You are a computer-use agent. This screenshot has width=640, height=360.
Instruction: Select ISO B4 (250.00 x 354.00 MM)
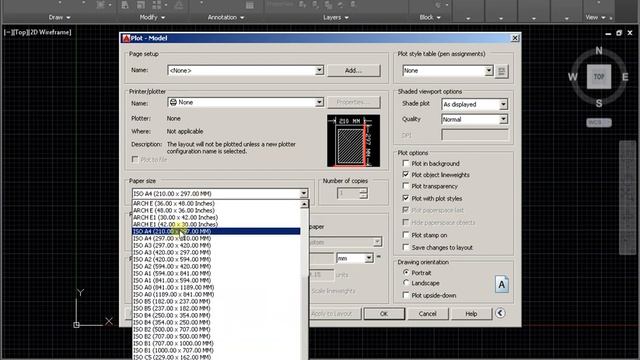[x=216, y=315]
